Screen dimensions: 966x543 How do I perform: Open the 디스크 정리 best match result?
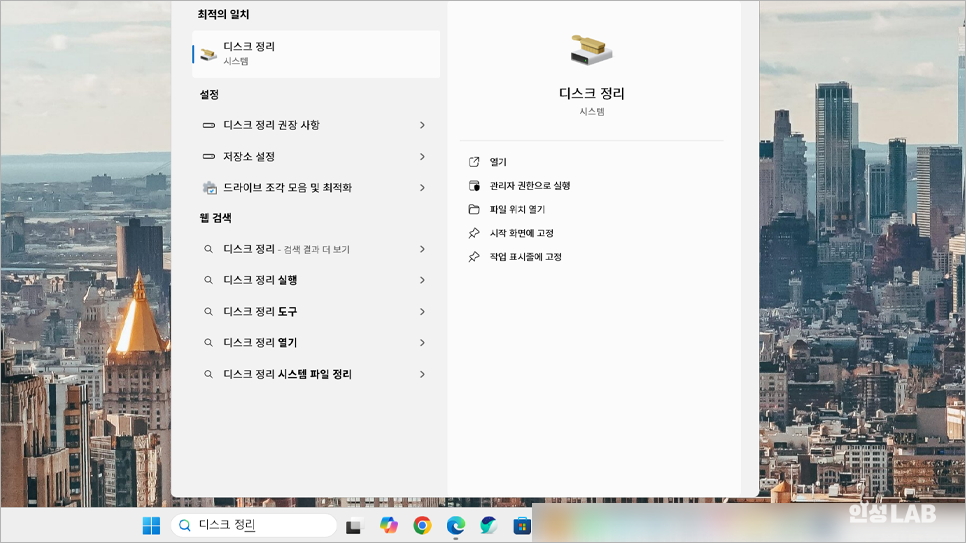316,54
